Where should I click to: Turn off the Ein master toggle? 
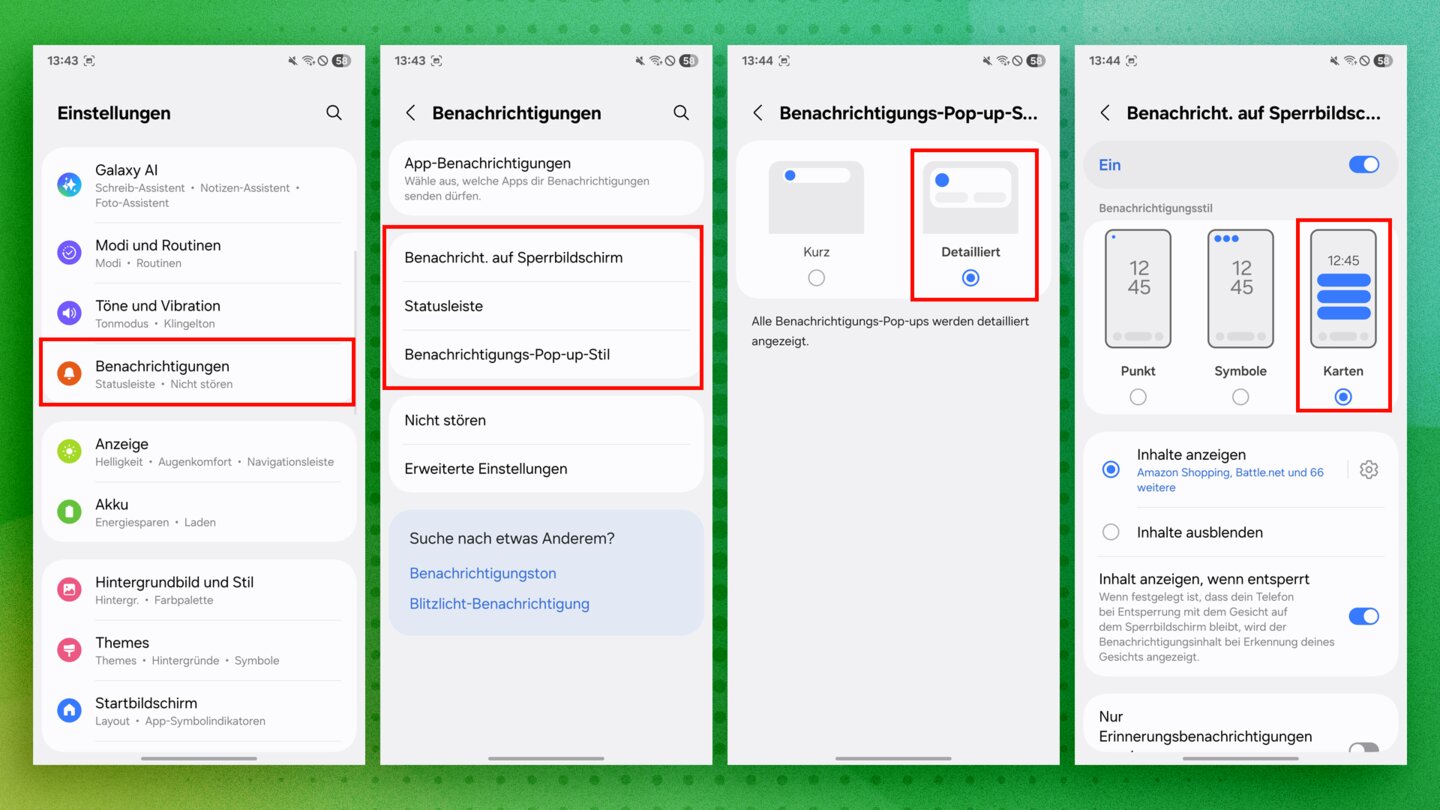click(x=1363, y=165)
